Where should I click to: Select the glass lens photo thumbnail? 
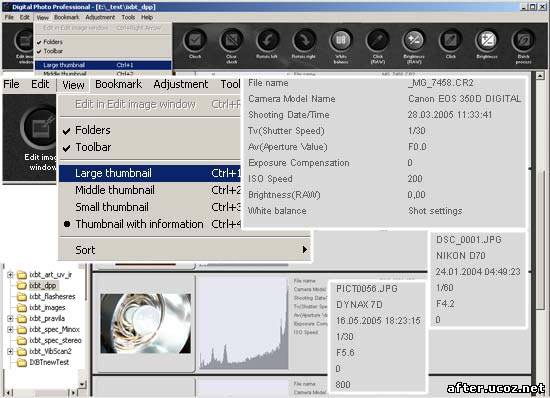[x=146, y=323]
